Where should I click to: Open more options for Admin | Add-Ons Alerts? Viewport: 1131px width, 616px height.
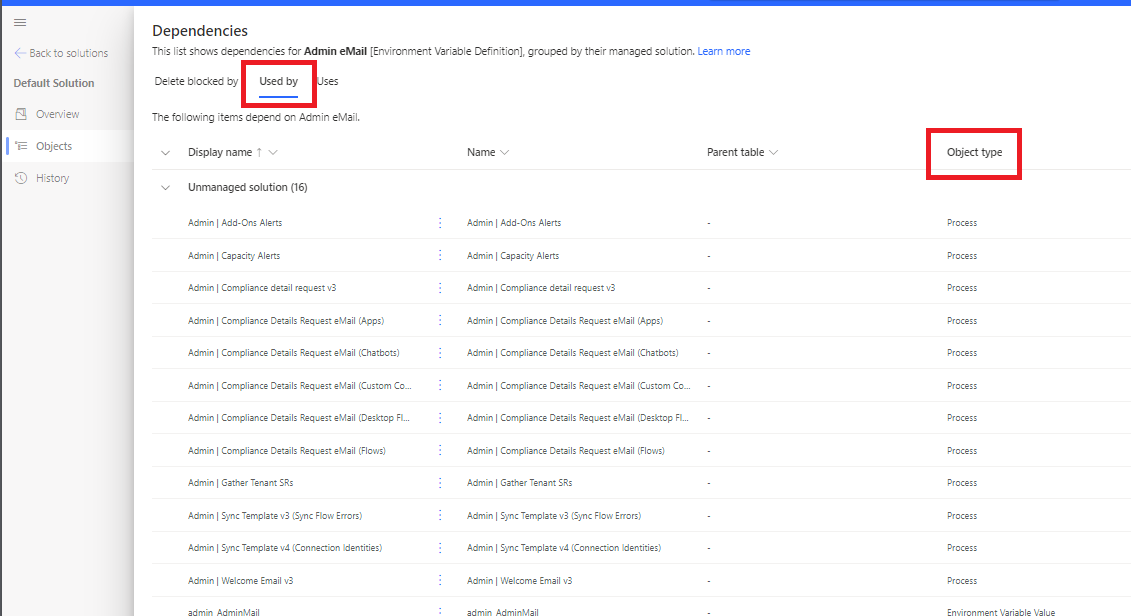(440, 223)
